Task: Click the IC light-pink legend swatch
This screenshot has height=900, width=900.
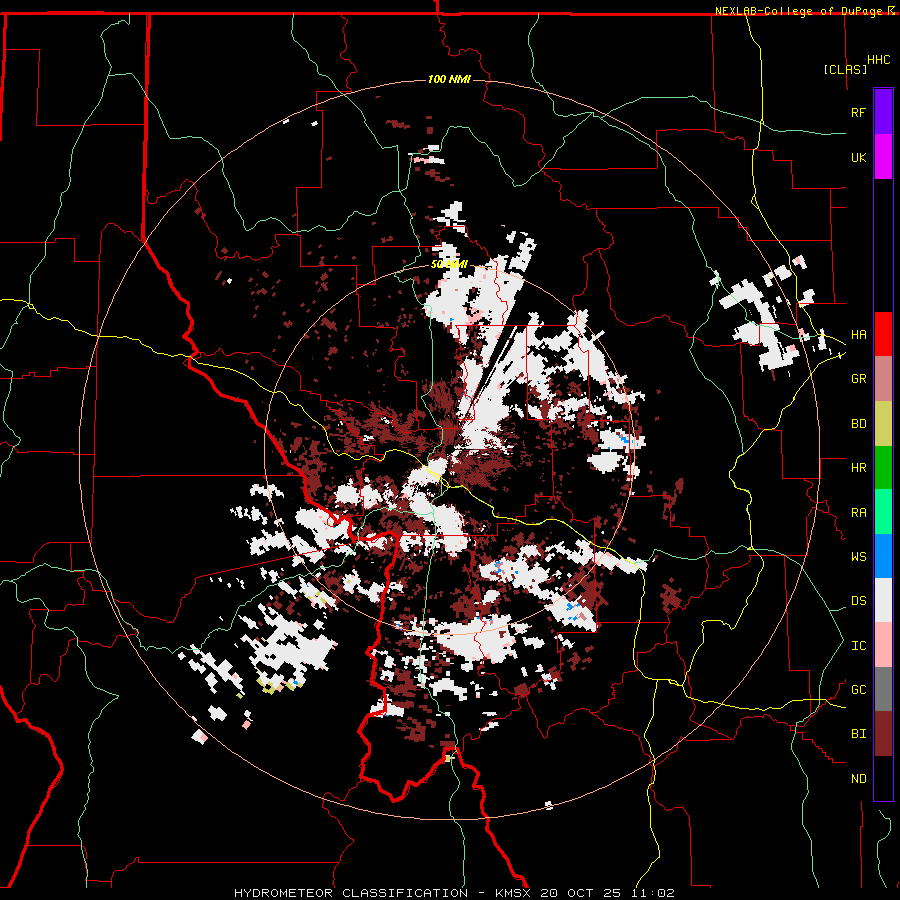Action: [x=883, y=645]
